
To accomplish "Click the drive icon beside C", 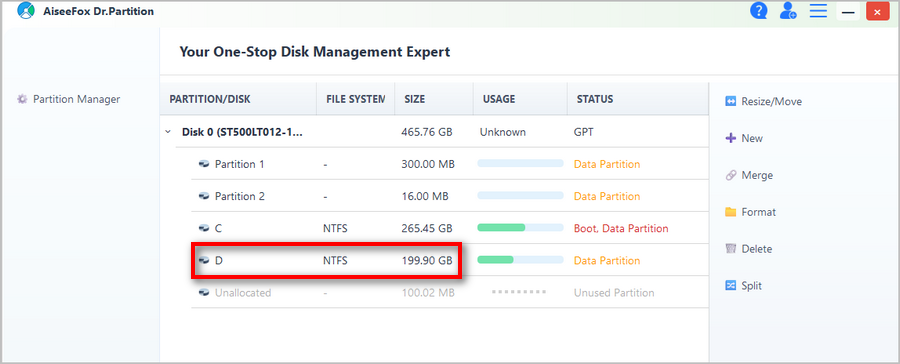I will pos(204,229).
